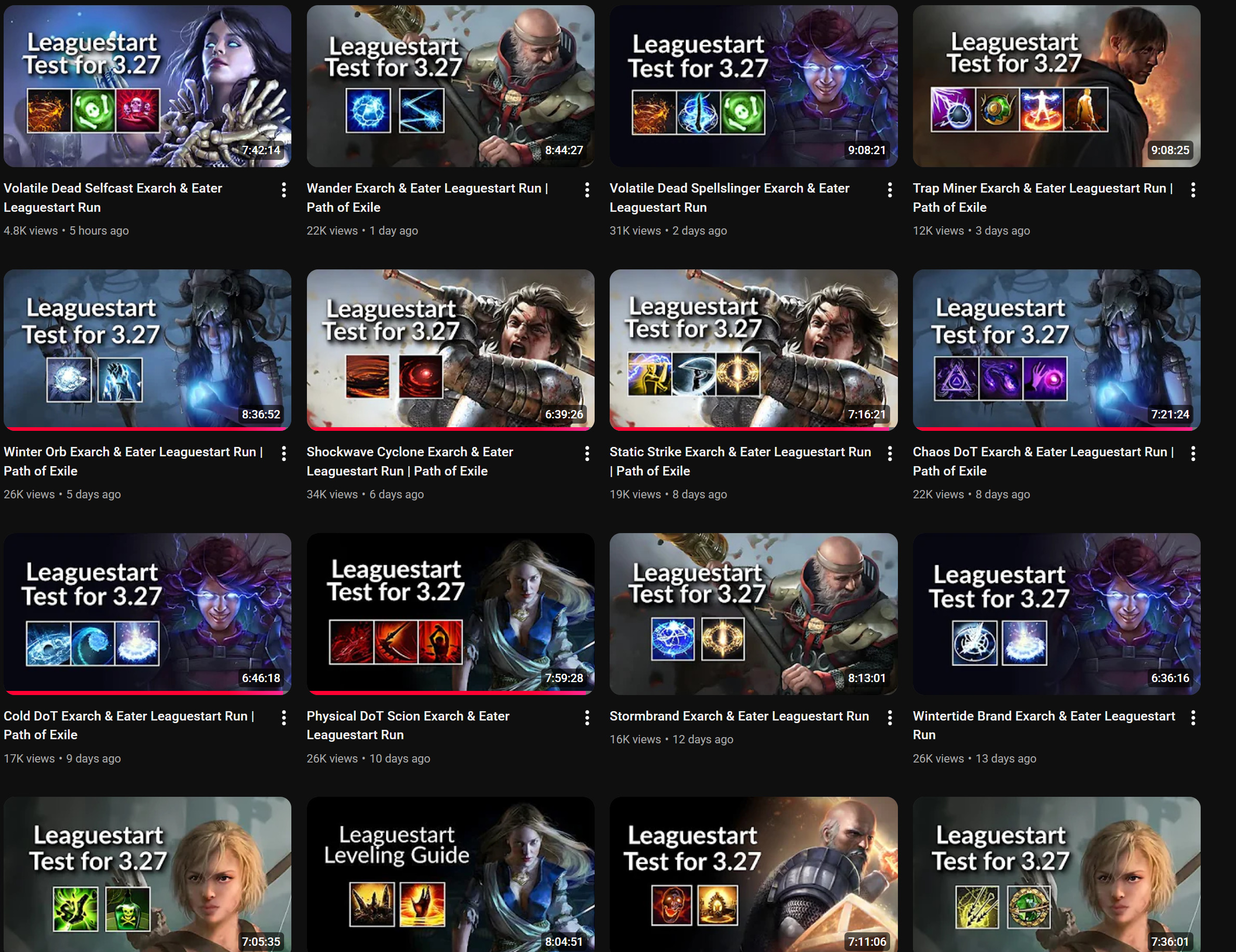Open more options for Static Strike video
Viewport: 1236px width, 952px height.
click(890, 454)
